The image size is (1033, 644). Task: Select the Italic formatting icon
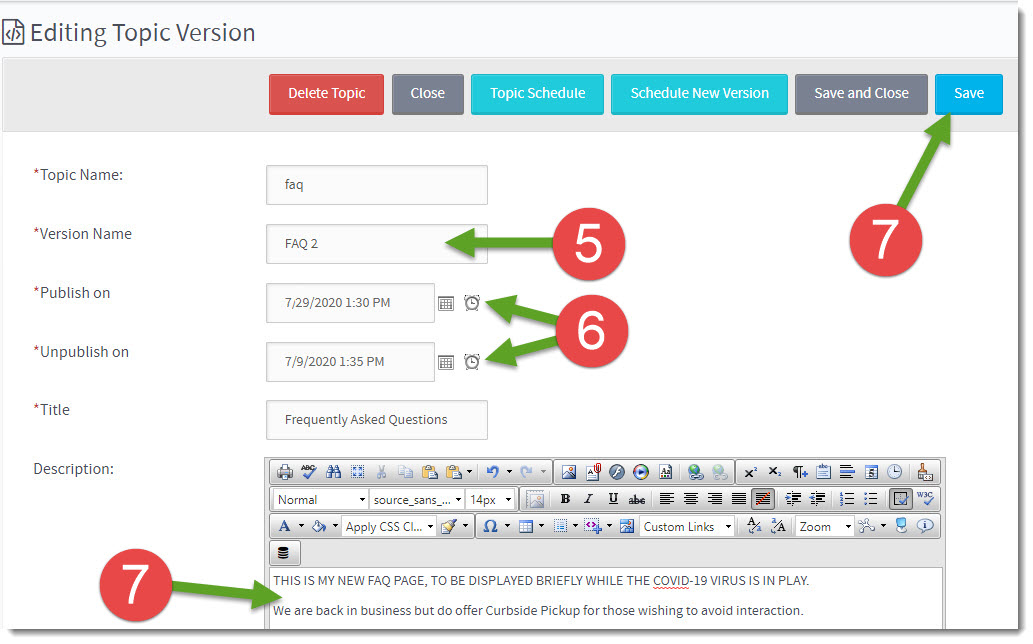588,498
